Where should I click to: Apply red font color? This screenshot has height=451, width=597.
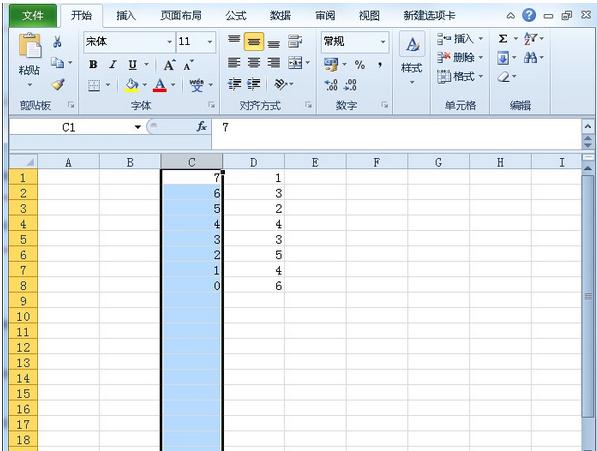click(x=160, y=85)
